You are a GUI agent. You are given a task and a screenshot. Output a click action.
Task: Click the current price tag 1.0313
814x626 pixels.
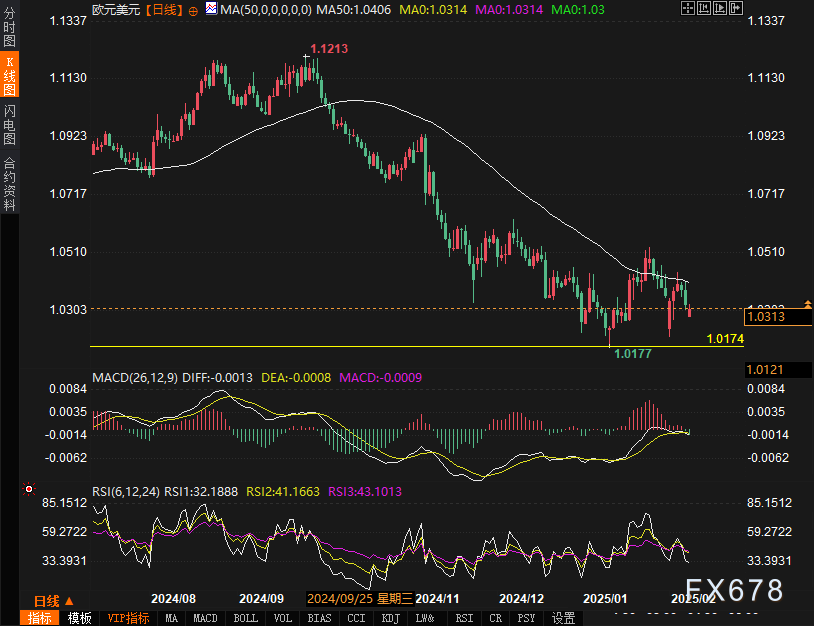click(778, 317)
